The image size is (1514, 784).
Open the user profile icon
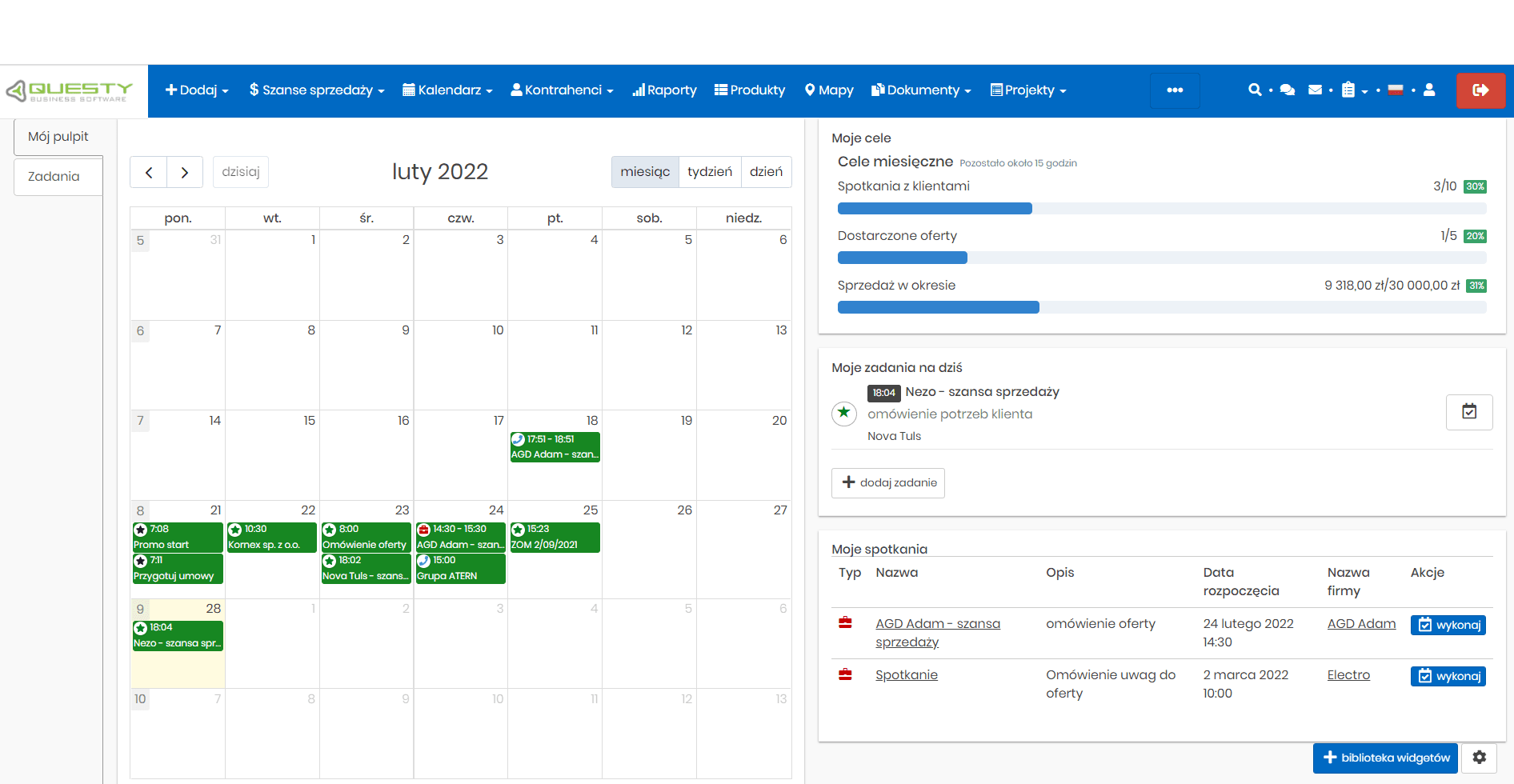[1429, 90]
